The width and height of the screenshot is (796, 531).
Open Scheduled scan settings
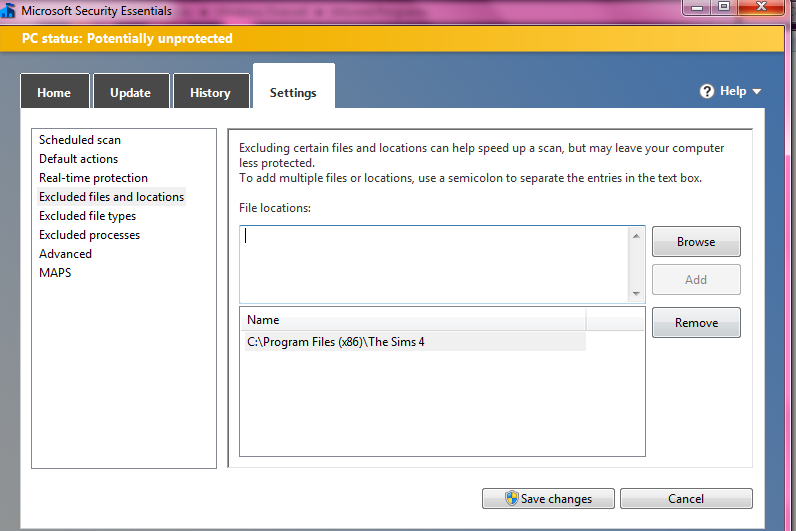80,140
